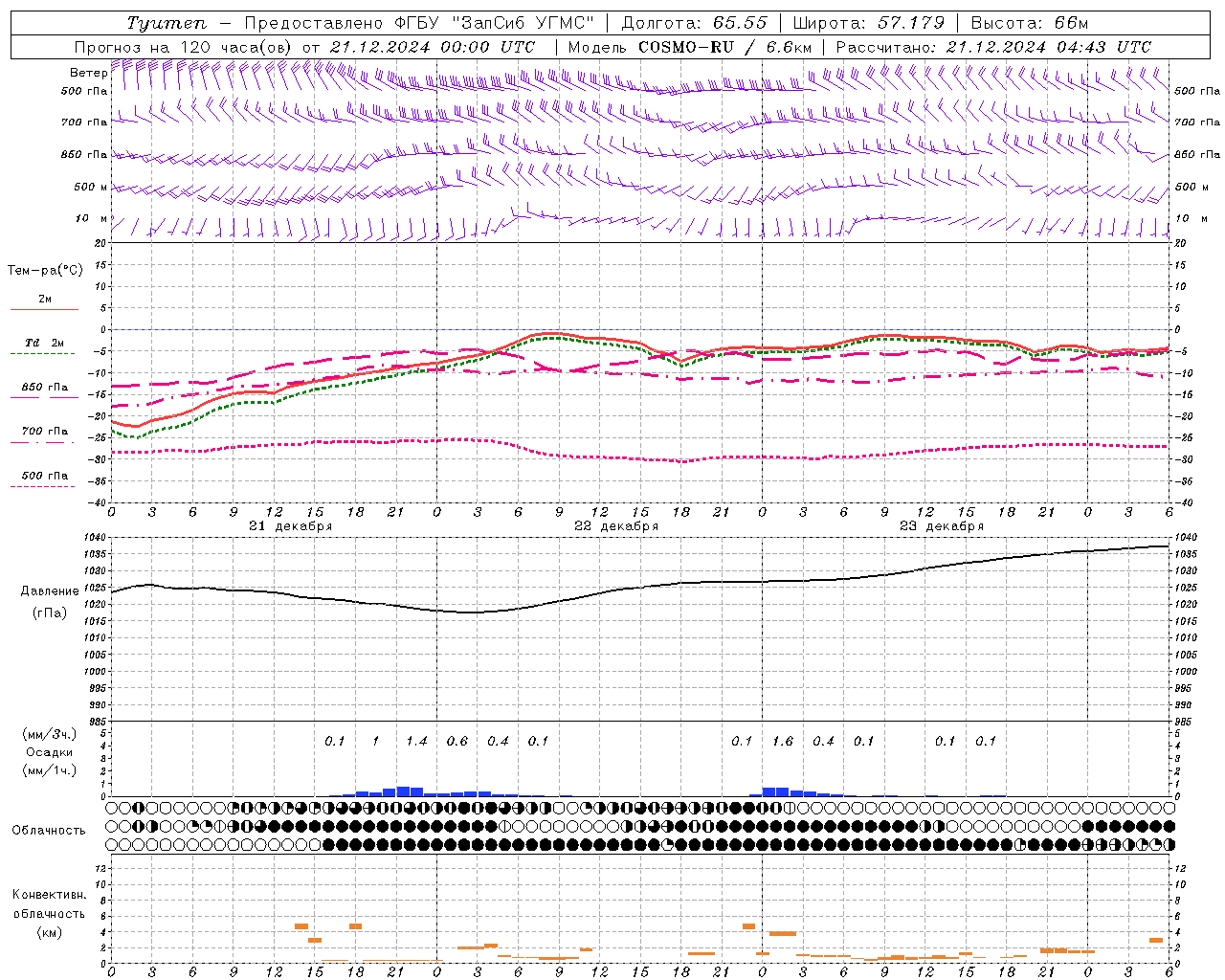This screenshot has height=980, width=1225.
Task: Click the pink dash-dot line sample under 700 гПа legend
Action: click(x=43, y=442)
